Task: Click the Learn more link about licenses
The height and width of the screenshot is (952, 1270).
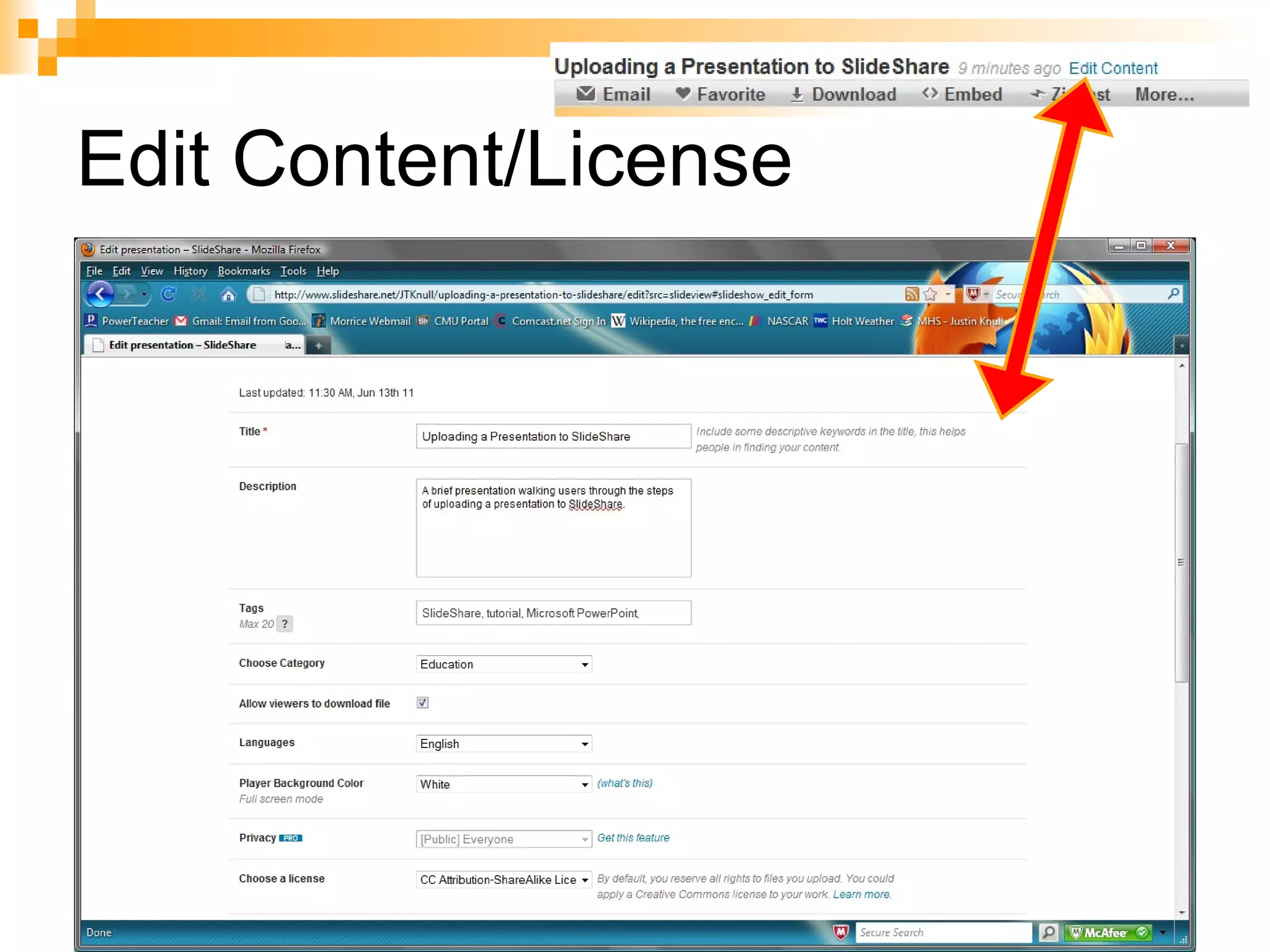Action: [861, 894]
